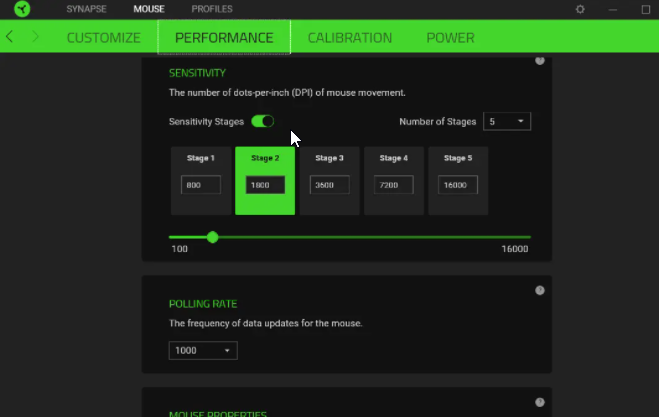Open help icon for Polling Rate
Viewport: 659px width, 417px height.
coord(540,290)
